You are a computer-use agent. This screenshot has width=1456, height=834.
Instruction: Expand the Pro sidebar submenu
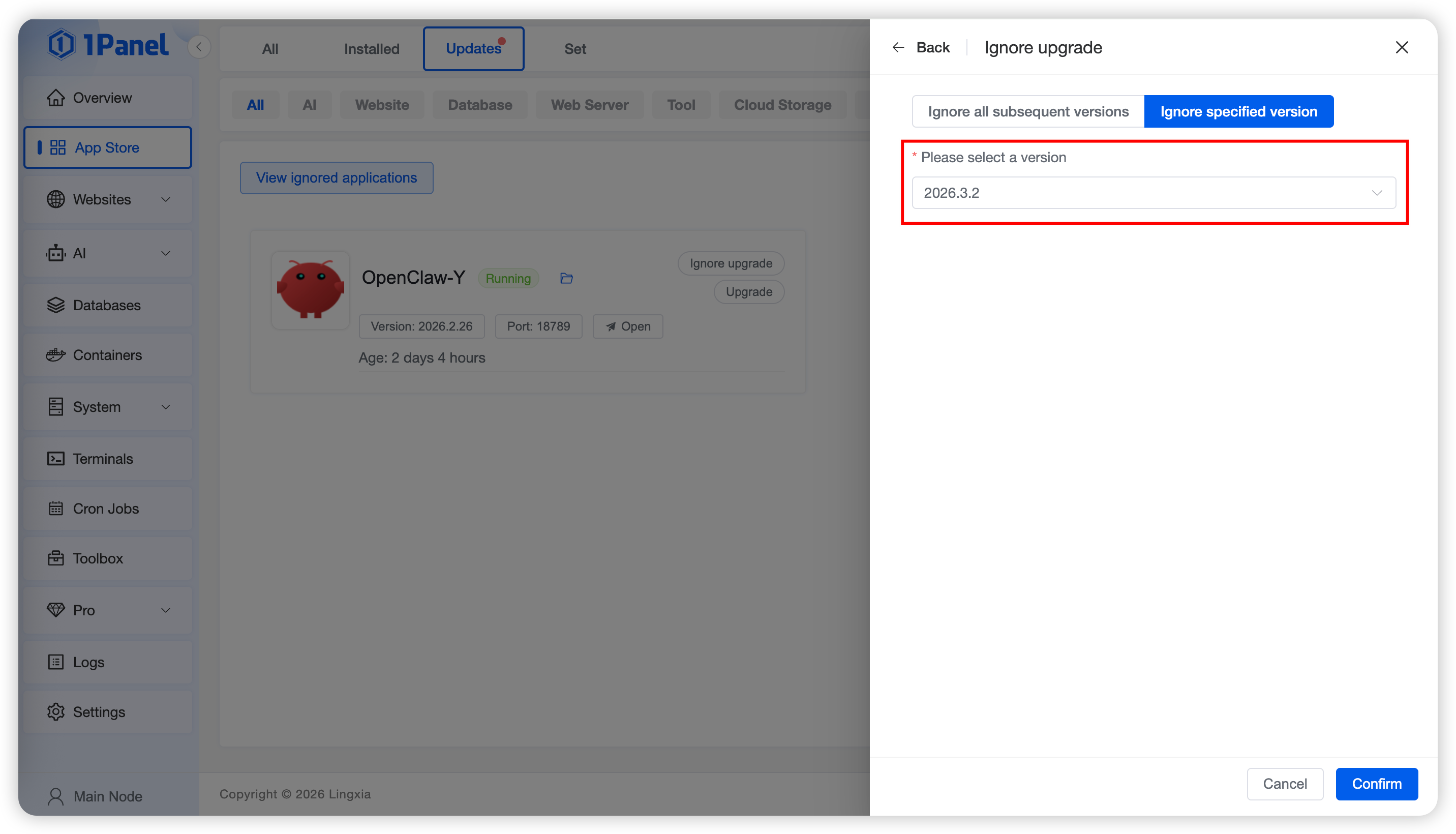[165, 611]
